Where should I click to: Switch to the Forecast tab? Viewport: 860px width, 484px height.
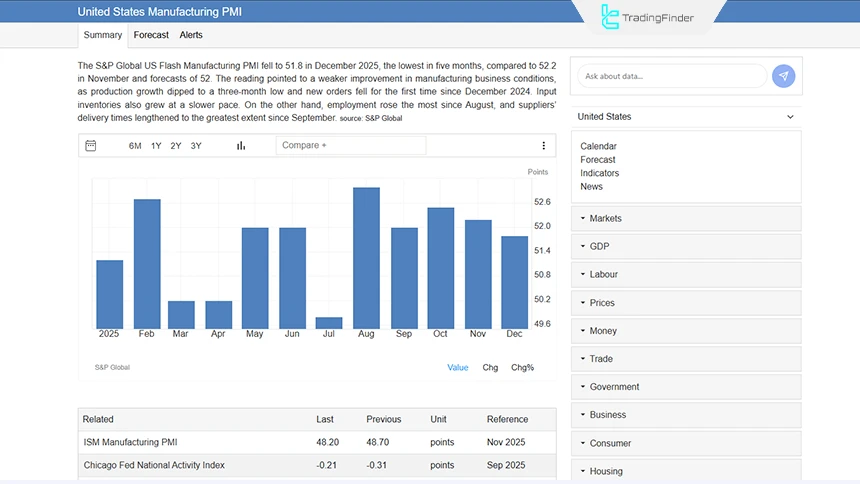tap(151, 35)
